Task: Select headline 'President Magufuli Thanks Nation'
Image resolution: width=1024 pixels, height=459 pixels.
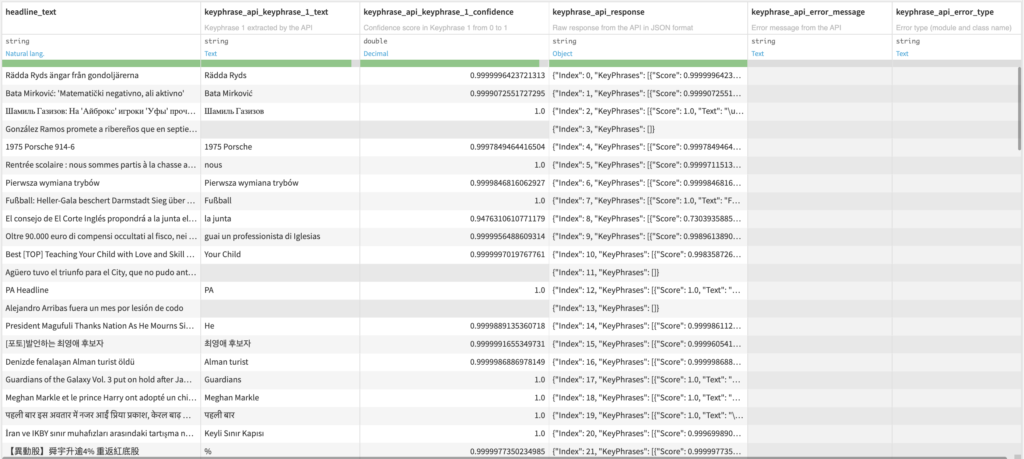Action: coord(101,325)
